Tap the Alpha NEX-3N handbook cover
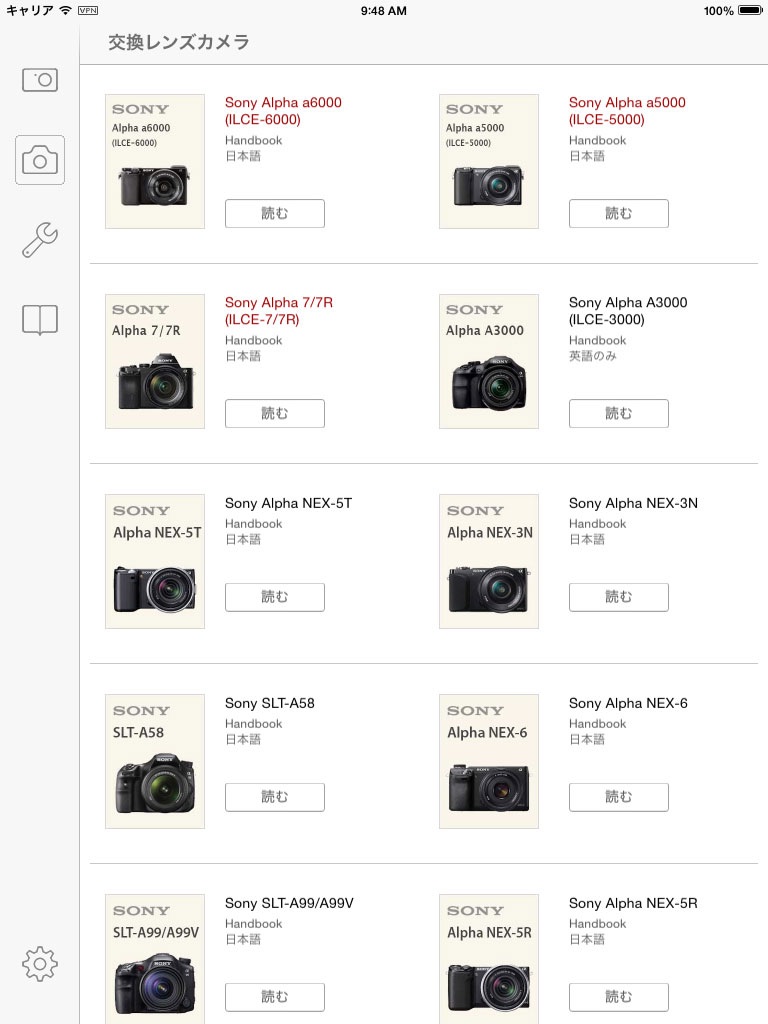The image size is (768, 1024). [489, 561]
